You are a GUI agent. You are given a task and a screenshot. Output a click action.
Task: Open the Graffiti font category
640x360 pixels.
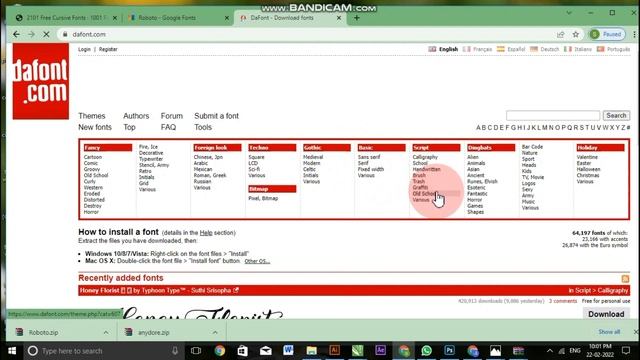[x=420, y=188]
